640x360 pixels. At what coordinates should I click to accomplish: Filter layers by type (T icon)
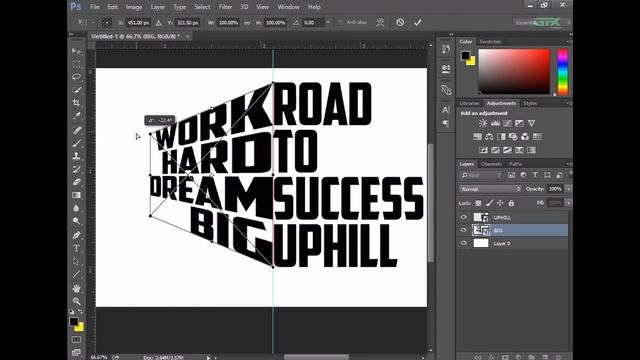point(535,175)
